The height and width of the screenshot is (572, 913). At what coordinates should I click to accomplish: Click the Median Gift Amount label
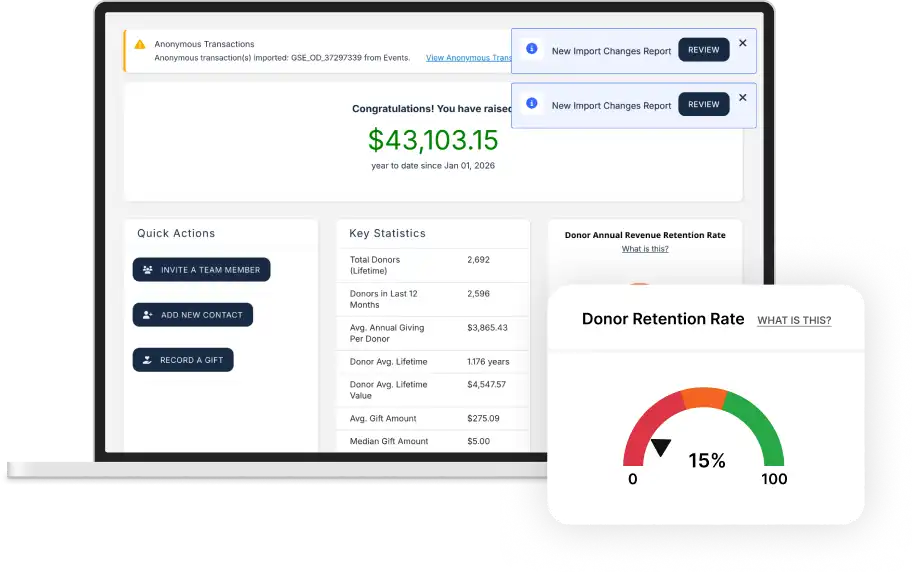(389, 441)
